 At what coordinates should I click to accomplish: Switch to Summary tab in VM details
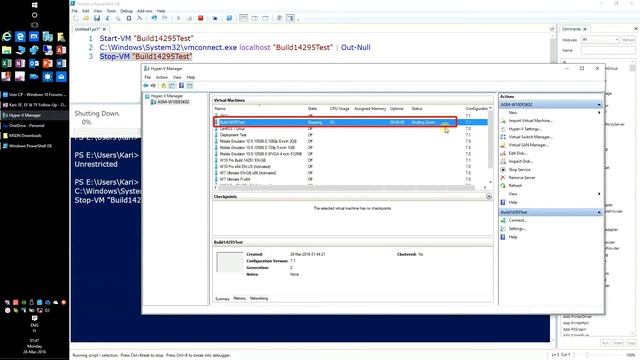[222, 299]
